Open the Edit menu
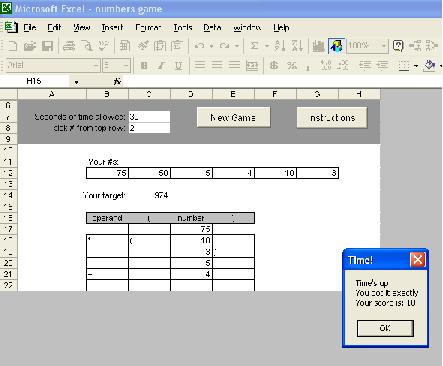Image resolution: width=443 pixels, height=366 pixels. tap(54, 28)
